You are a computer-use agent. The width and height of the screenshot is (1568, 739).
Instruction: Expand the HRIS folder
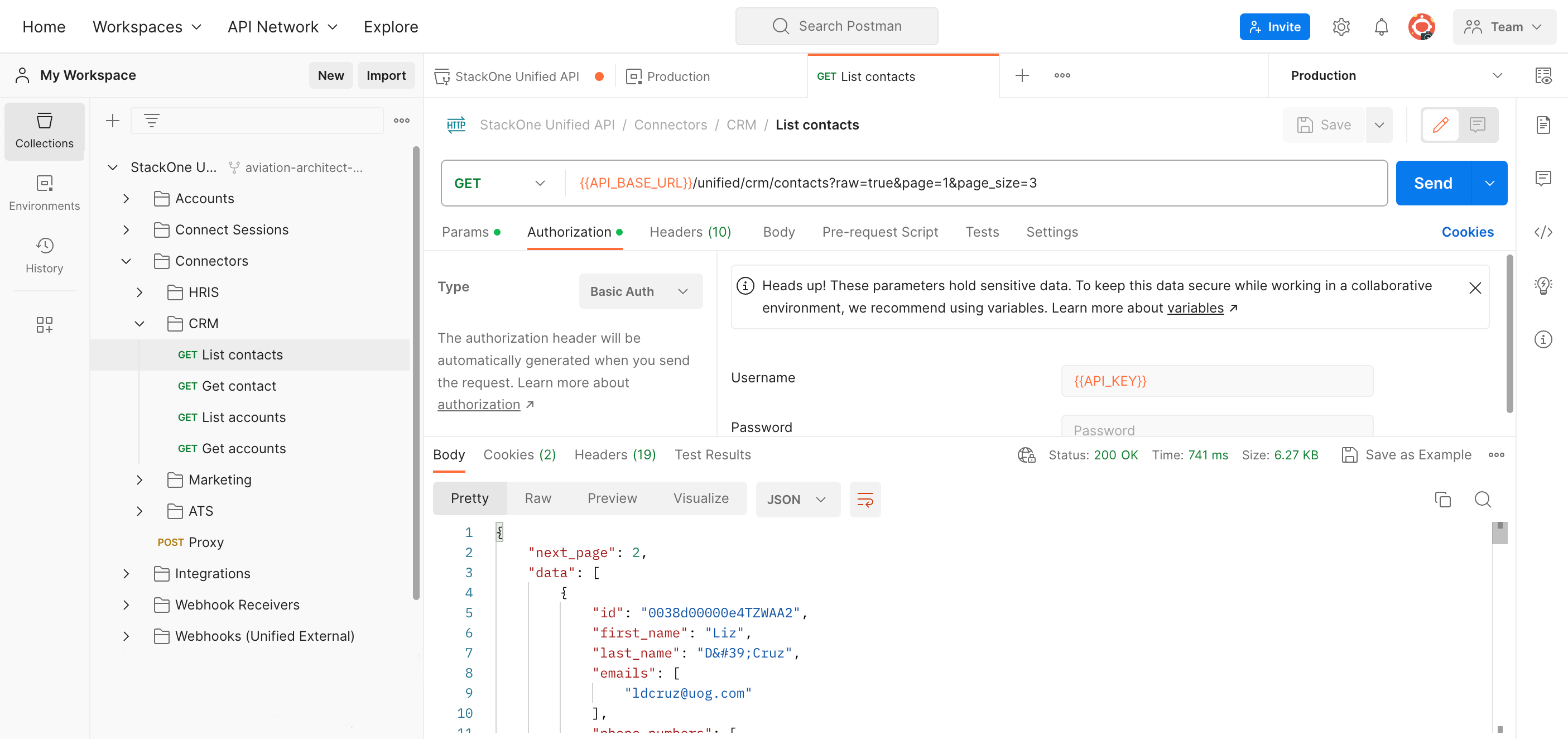click(x=140, y=292)
